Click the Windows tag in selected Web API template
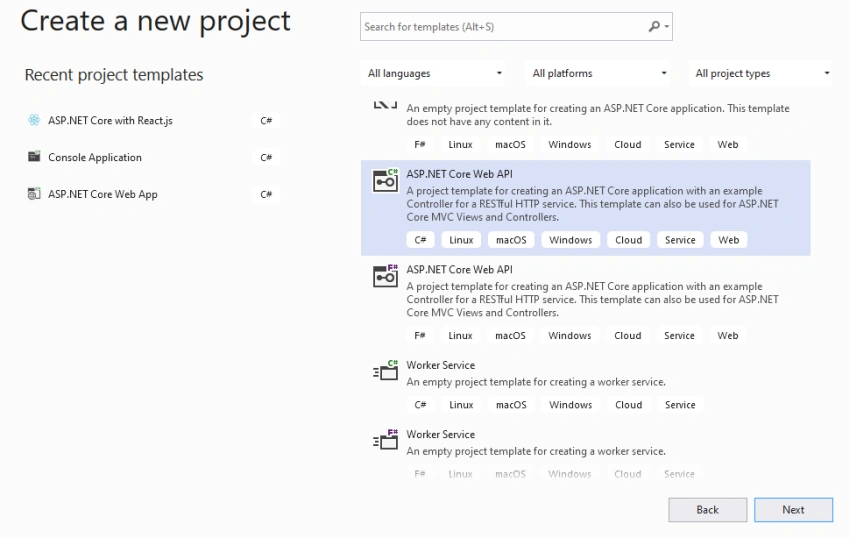This screenshot has width=850, height=538. coord(570,240)
